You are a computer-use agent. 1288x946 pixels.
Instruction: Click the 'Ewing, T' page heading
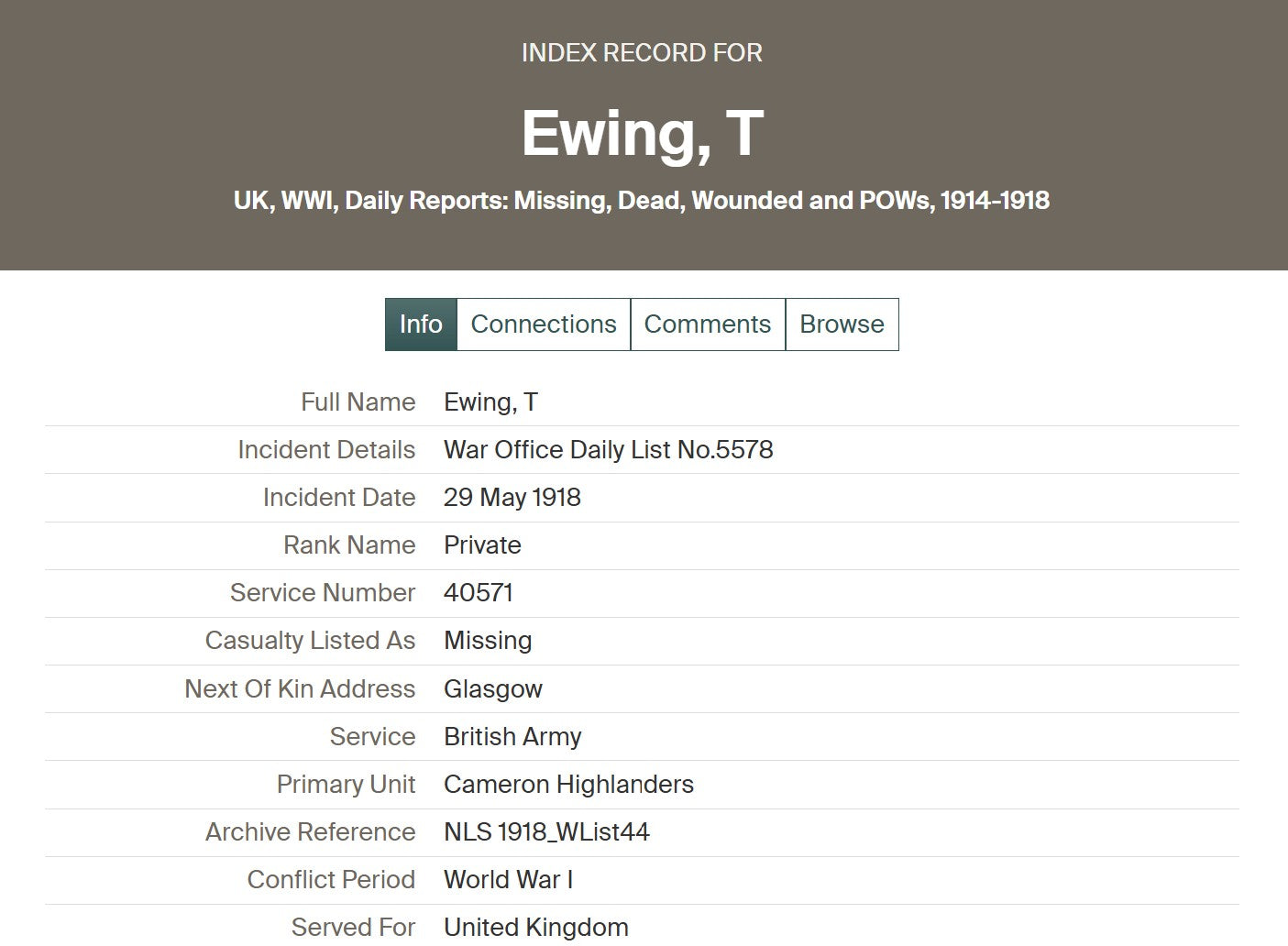642,134
